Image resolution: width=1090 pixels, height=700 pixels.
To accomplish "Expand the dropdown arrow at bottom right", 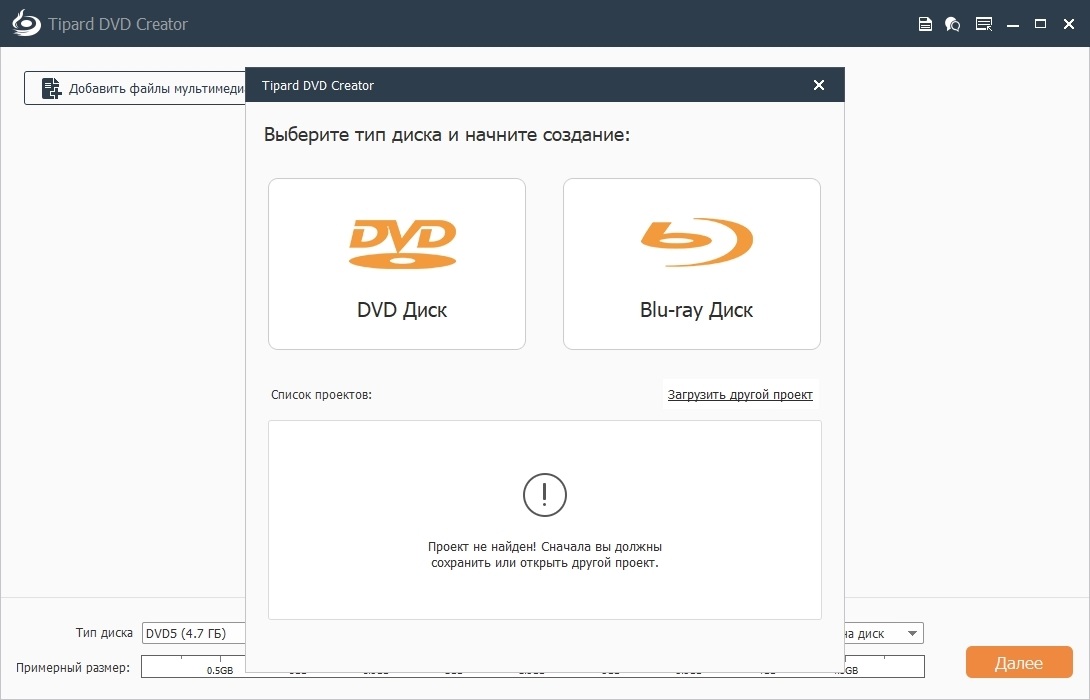I will tap(911, 633).
